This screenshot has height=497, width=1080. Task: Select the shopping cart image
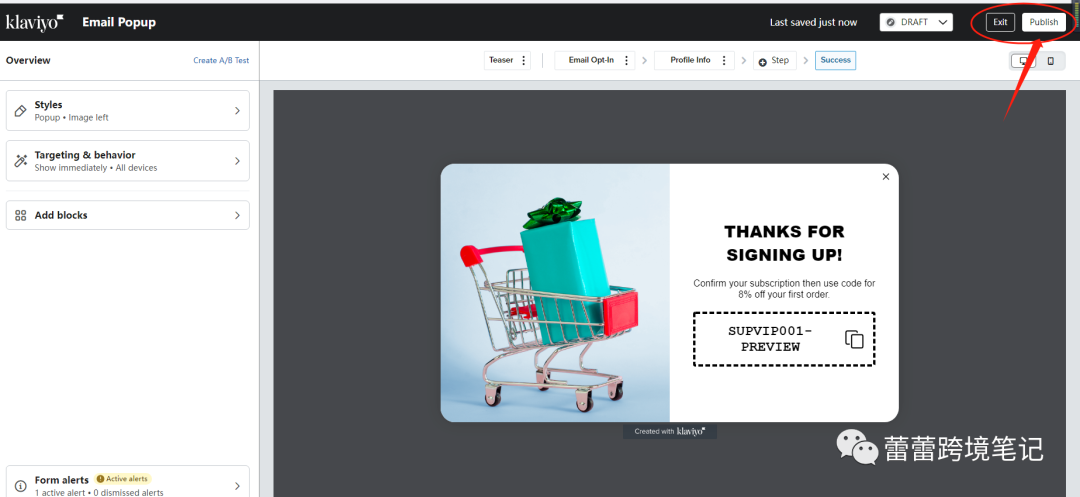pyautogui.click(x=555, y=293)
